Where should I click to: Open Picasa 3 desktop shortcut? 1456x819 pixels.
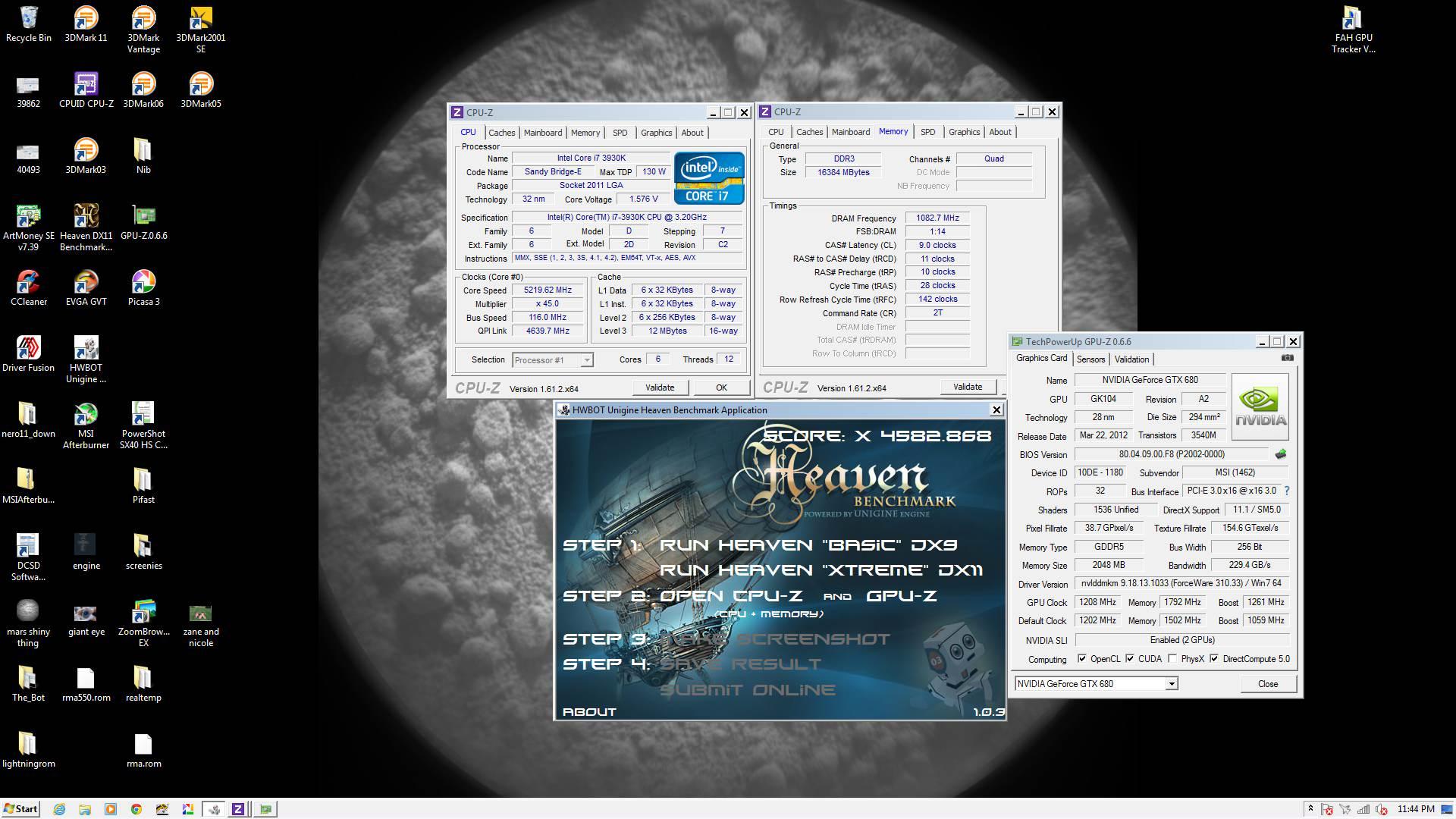click(x=143, y=287)
